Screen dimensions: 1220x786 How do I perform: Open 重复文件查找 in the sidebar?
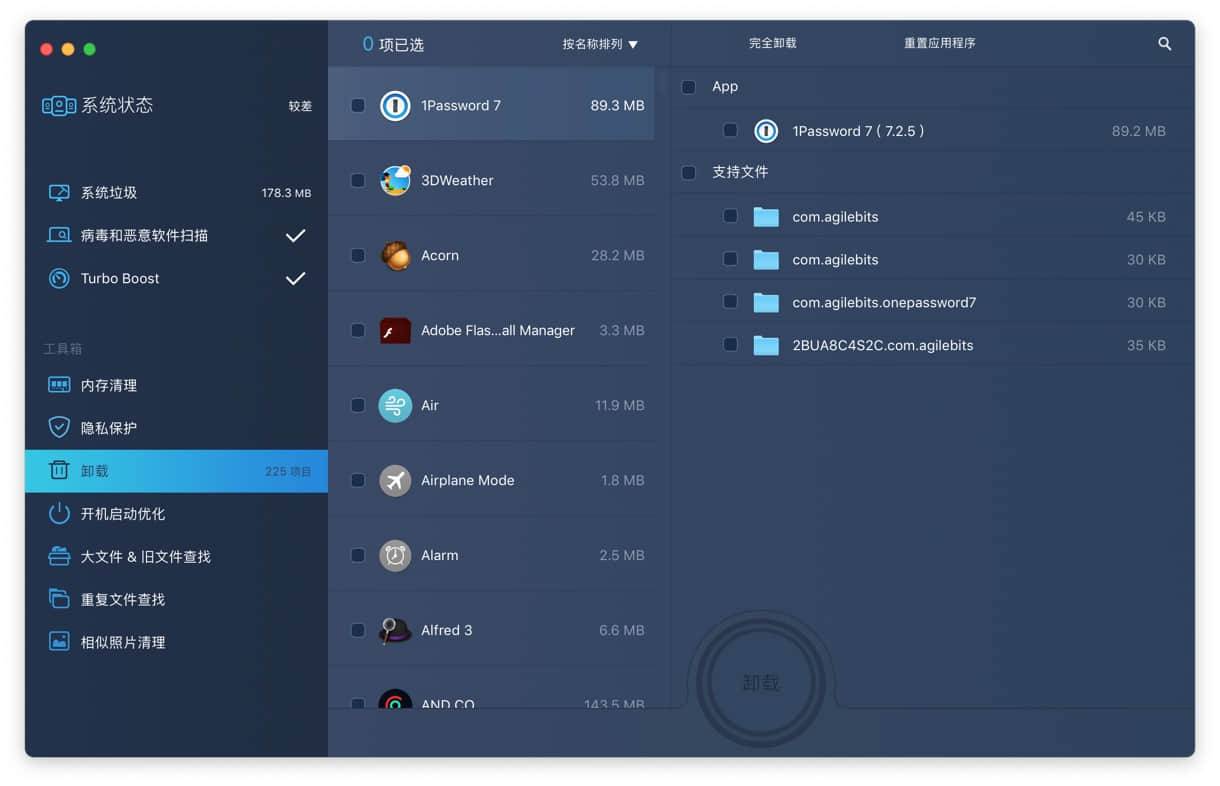point(176,600)
